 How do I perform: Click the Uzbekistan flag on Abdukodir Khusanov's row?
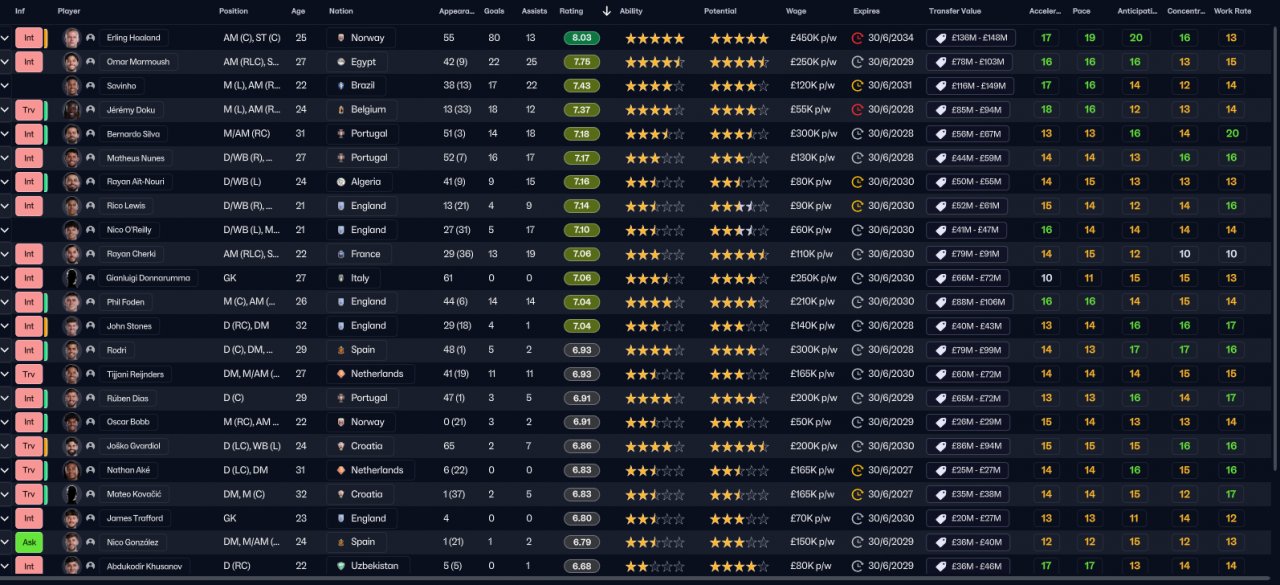tap(343, 566)
